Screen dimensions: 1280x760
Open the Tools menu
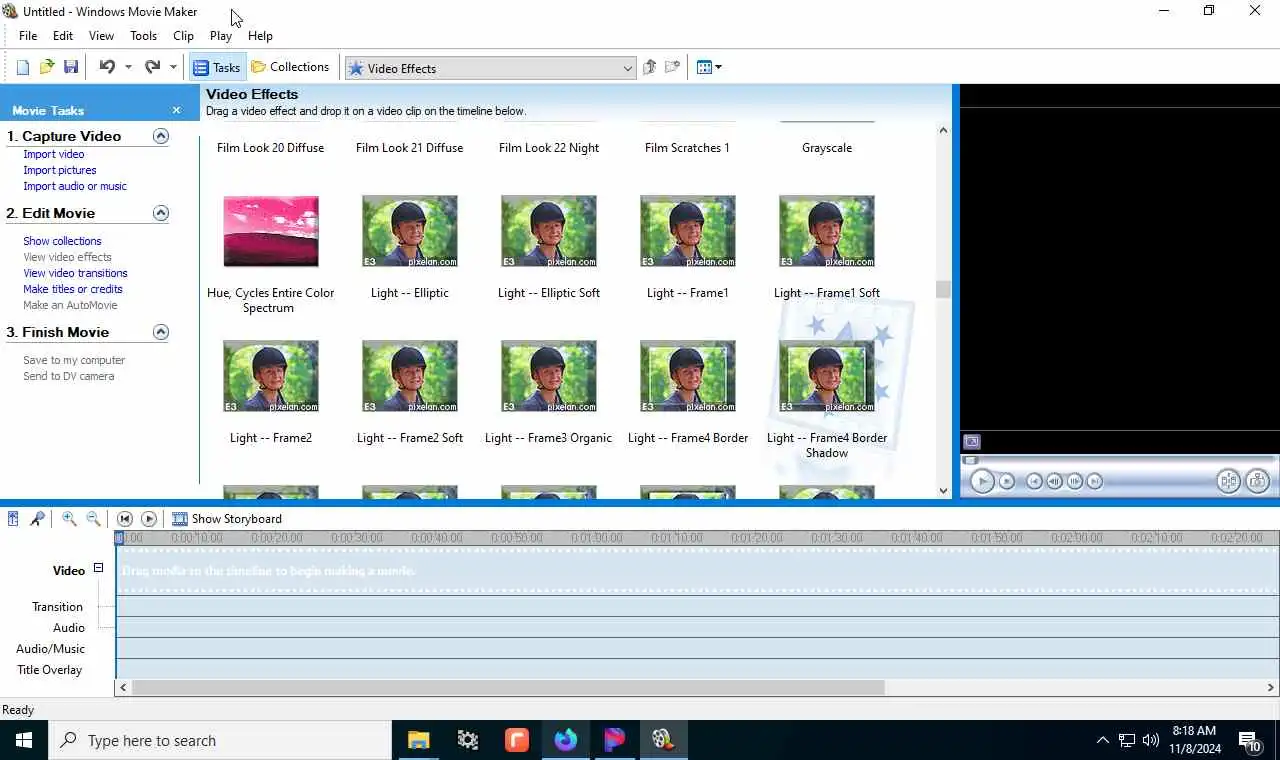tap(143, 35)
